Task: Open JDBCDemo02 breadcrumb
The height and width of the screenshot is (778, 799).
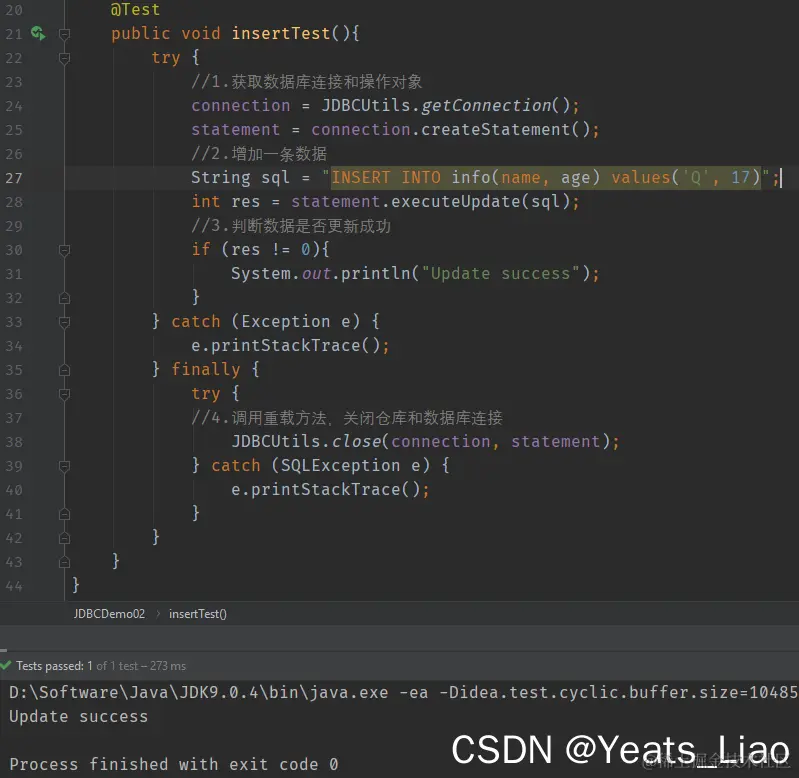Action: (109, 614)
